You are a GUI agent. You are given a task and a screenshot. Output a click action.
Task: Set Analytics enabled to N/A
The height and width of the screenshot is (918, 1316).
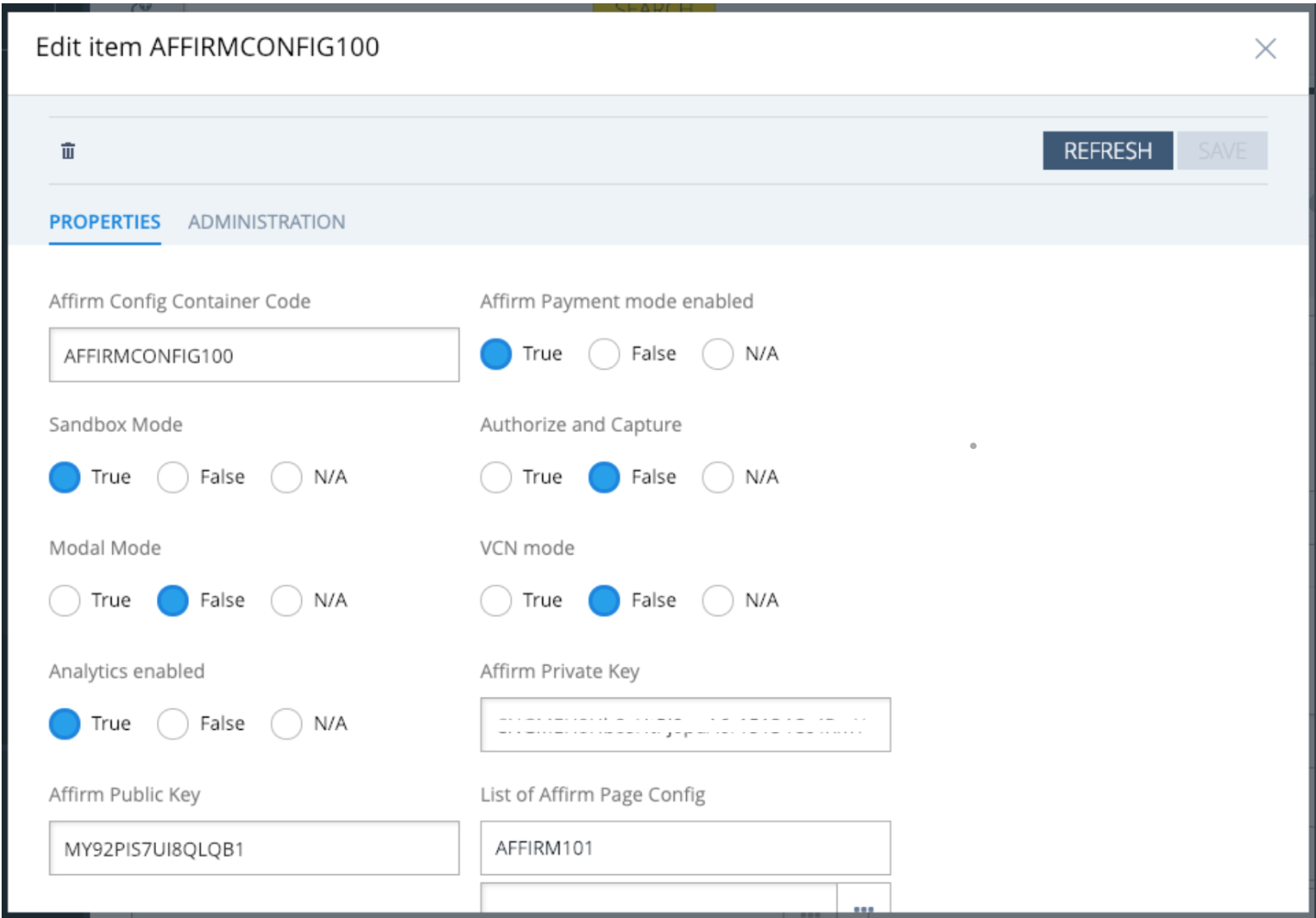point(286,724)
